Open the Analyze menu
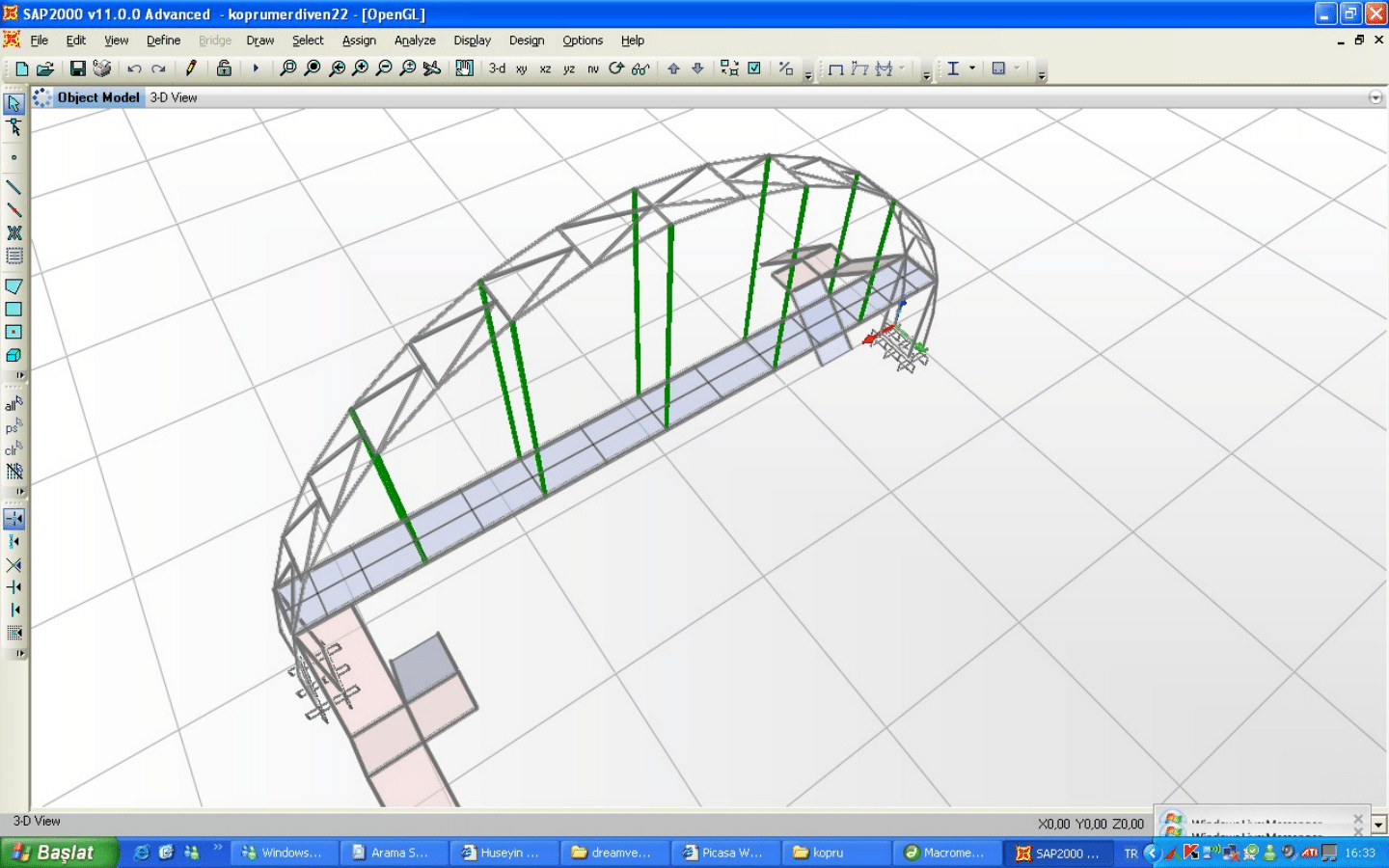1389x868 pixels. pos(415,41)
